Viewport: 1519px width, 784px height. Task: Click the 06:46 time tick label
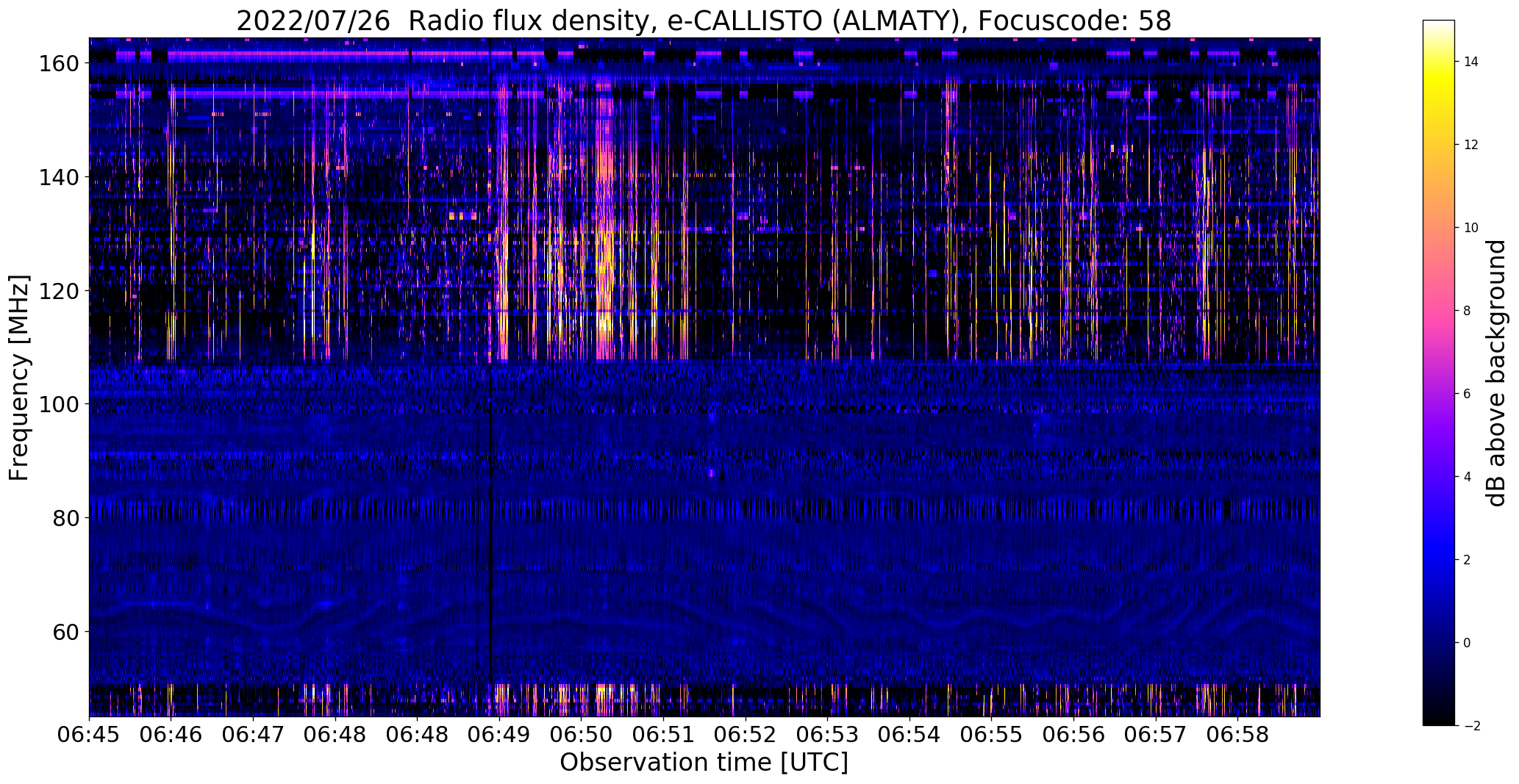(171, 735)
